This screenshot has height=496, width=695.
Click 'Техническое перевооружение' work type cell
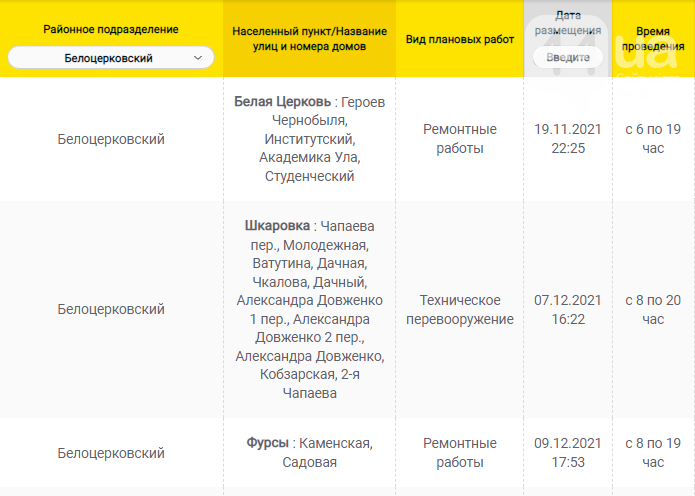(460, 310)
